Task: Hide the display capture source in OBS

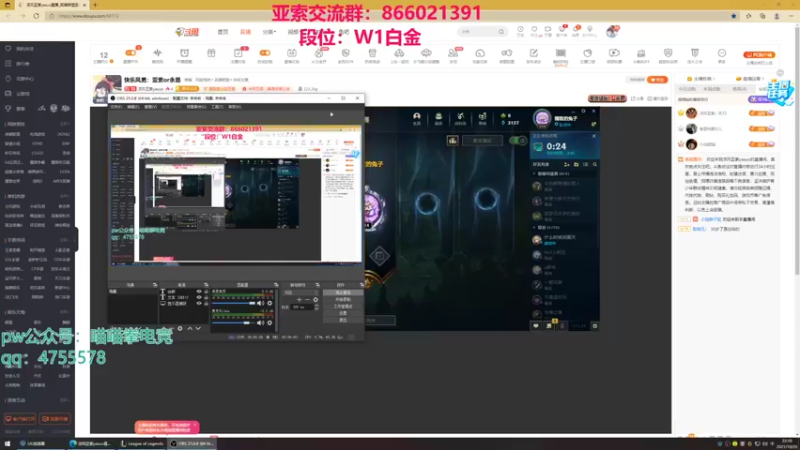Action: pyautogui.click(x=199, y=304)
